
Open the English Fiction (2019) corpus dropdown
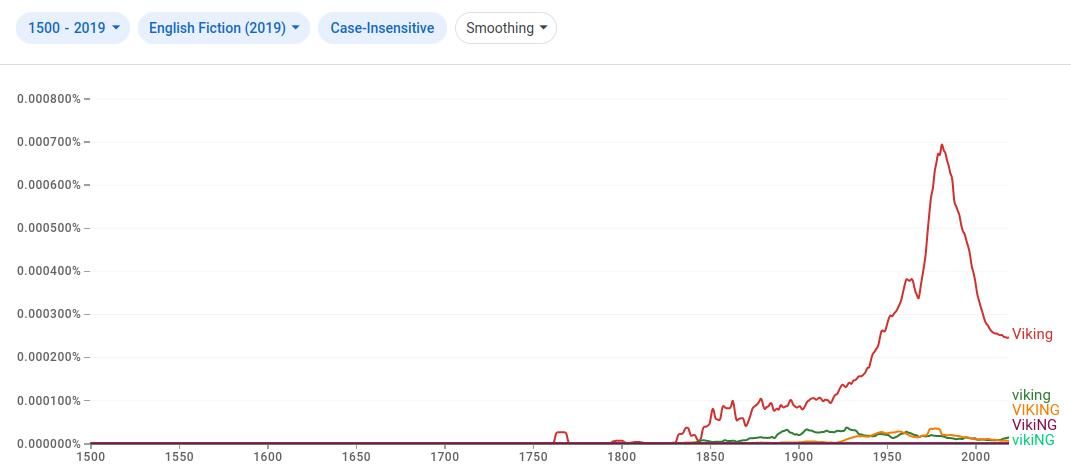[x=224, y=28]
